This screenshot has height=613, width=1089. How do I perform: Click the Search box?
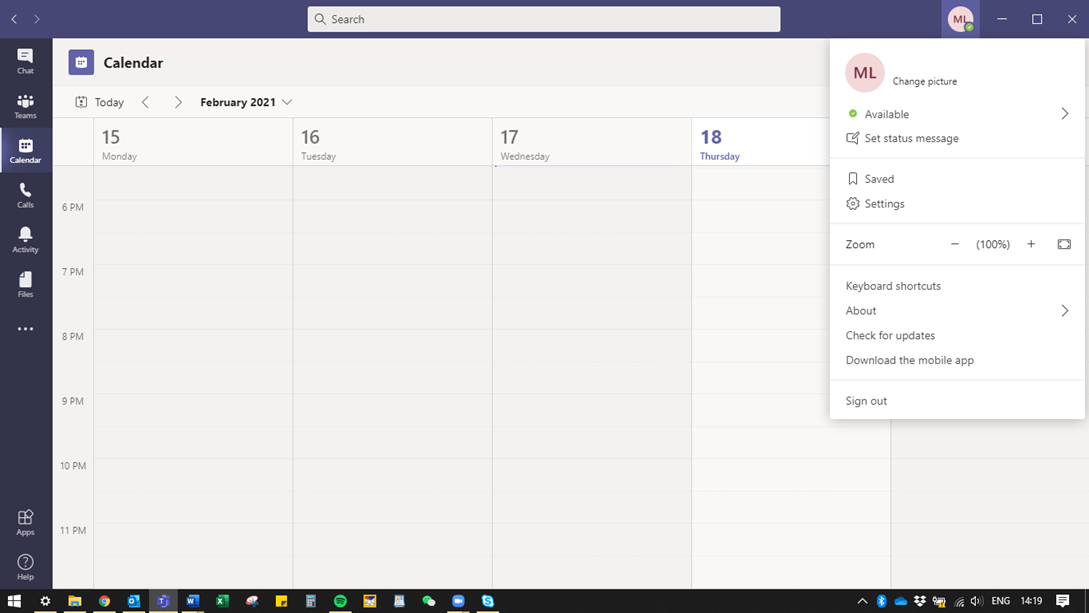tap(544, 19)
